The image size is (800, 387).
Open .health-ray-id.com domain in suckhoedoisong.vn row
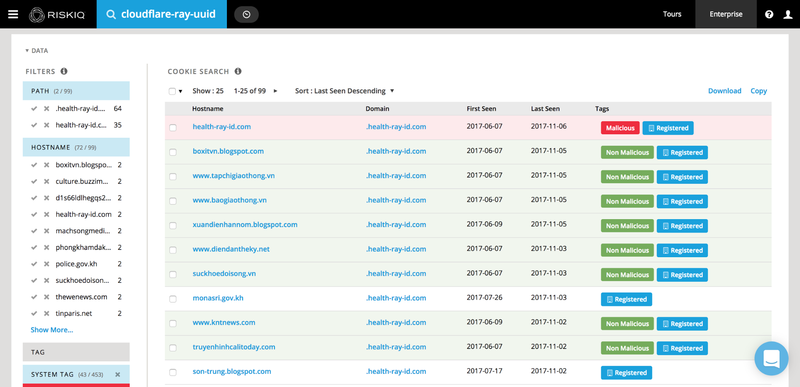[396, 273]
